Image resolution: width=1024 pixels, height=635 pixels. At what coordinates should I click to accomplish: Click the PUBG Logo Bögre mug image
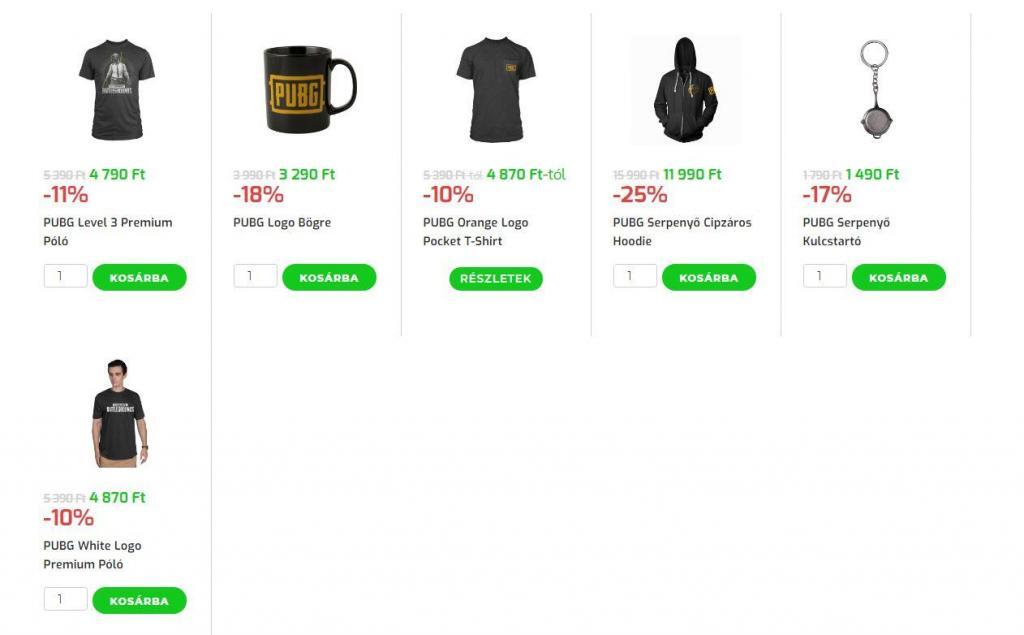[x=306, y=90]
